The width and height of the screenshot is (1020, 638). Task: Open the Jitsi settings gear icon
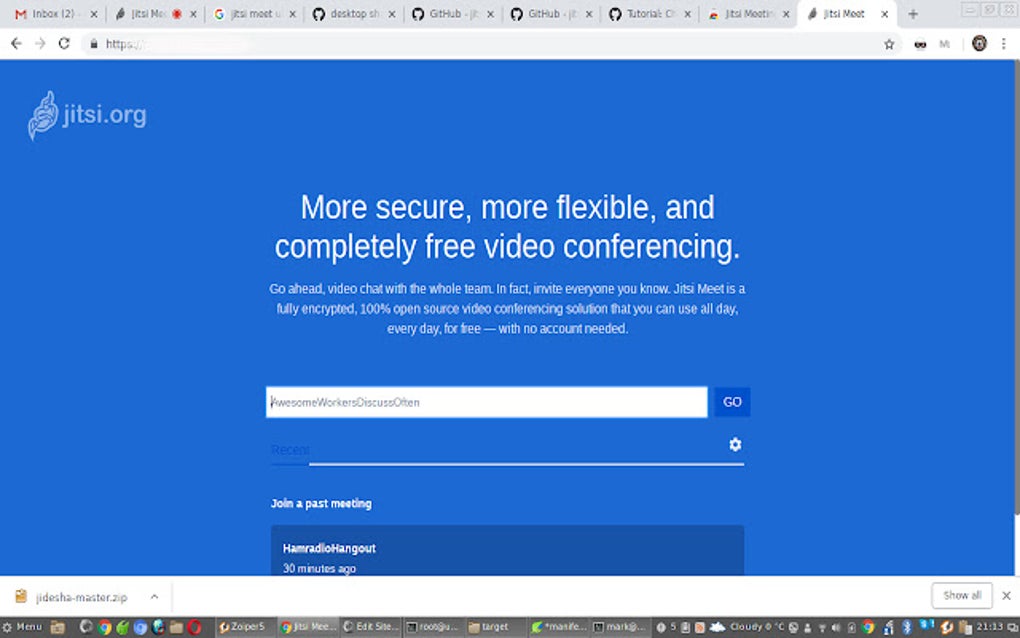[735, 444]
